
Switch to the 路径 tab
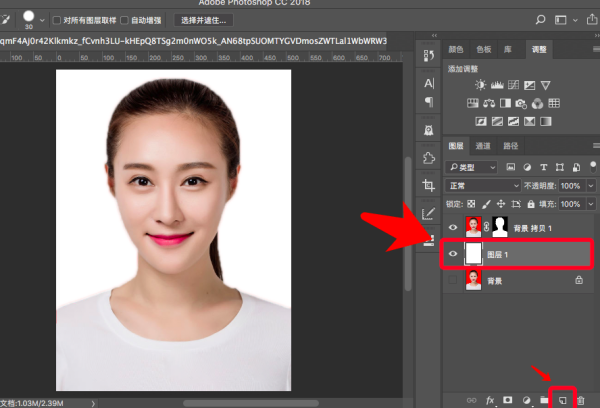[510, 146]
